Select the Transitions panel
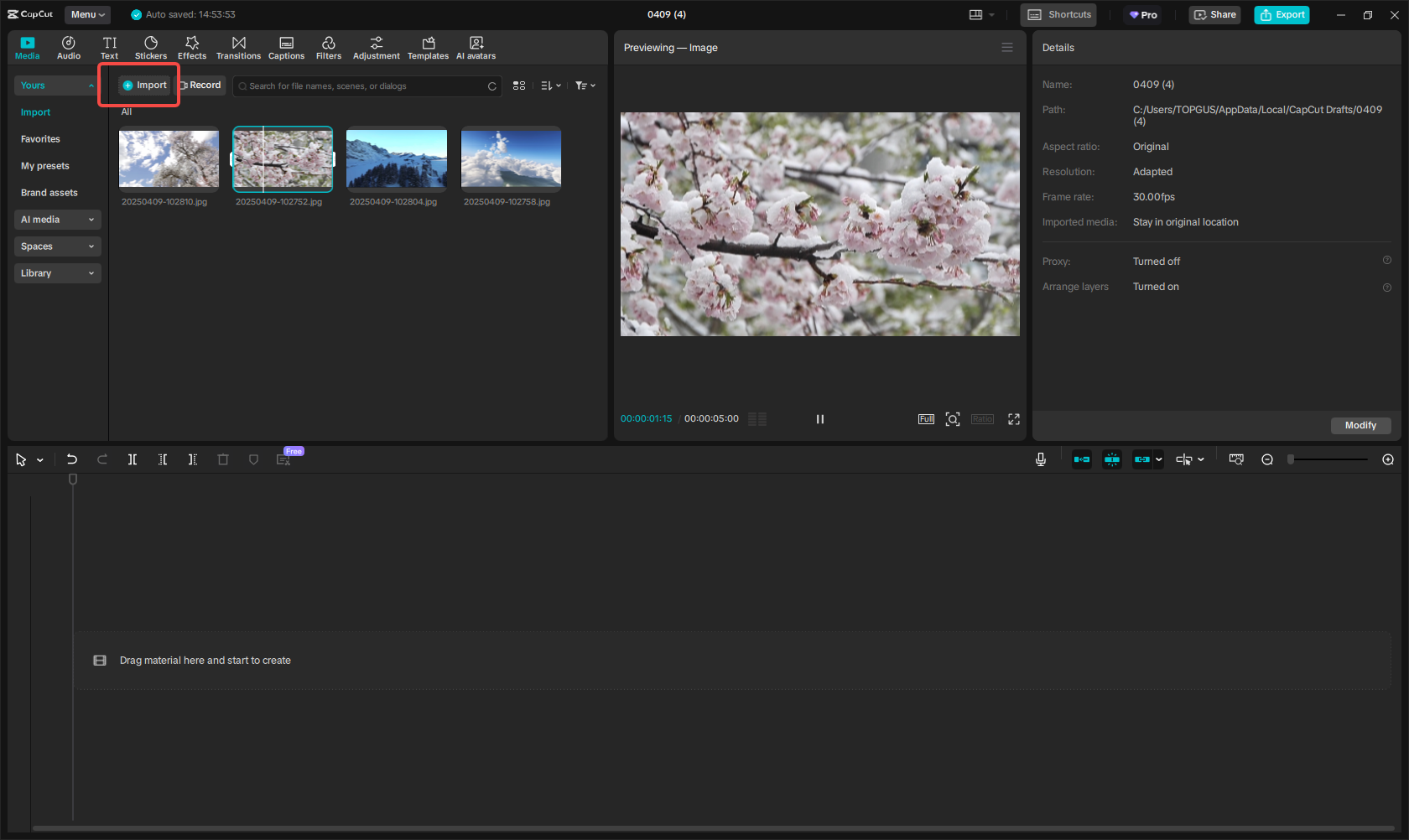The image size is (1409, 840). click(238, 47)
